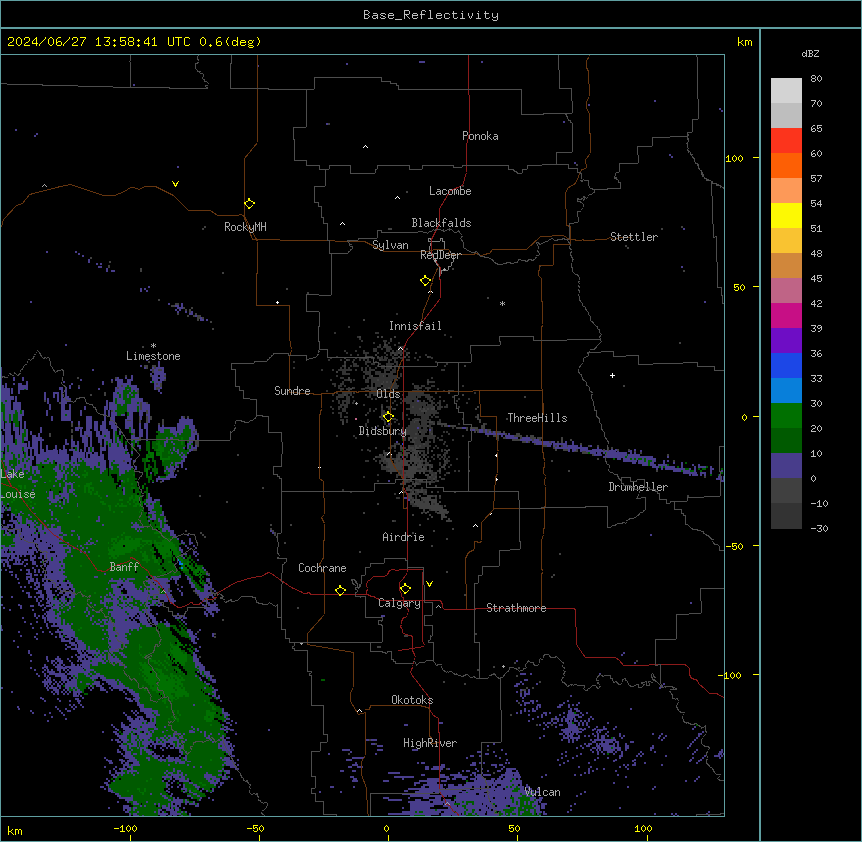This screenshot has width=862, height=842.
Task: Select the pink 42-45 dBZ legend color
Action: (x=786, y=291)
